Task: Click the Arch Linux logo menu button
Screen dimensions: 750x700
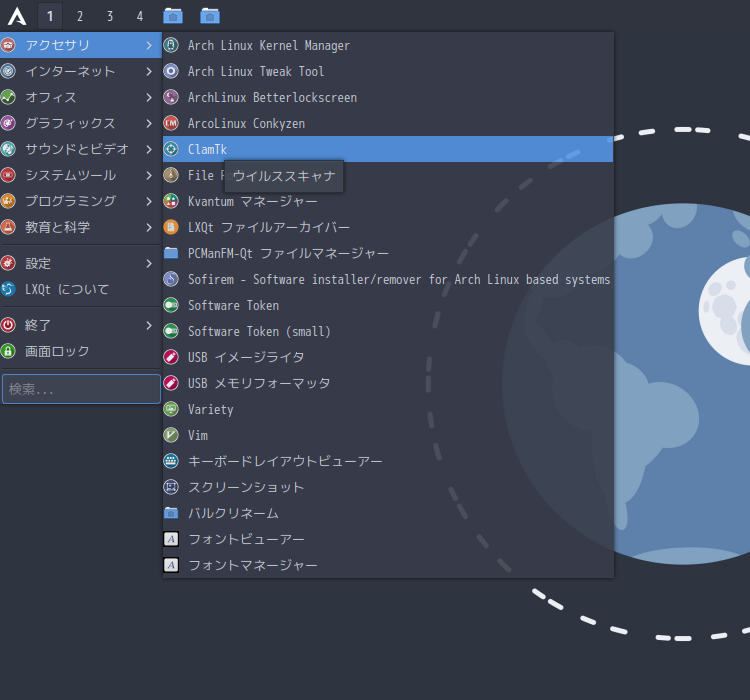Action: pos(17,16)
